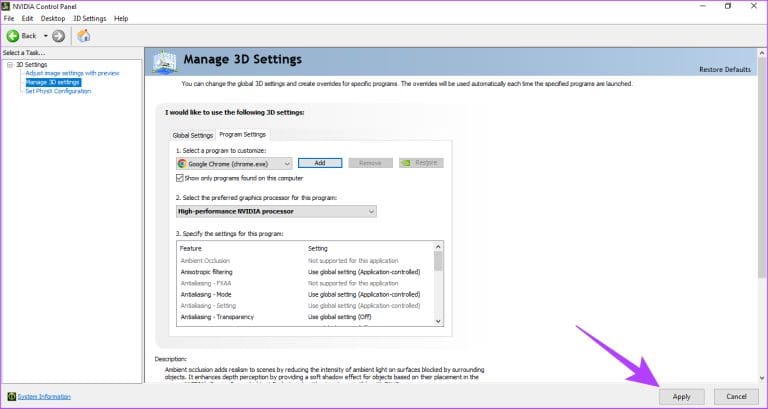This screenshot has height=409, width=768.
Task: Toggle Show only programs found checkbox
Action: [x=179, y=178]
